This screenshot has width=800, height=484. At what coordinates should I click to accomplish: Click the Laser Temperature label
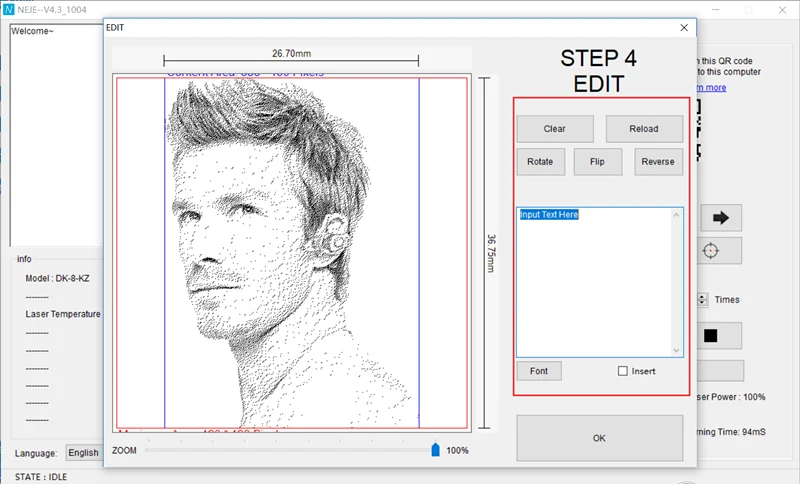63,314
